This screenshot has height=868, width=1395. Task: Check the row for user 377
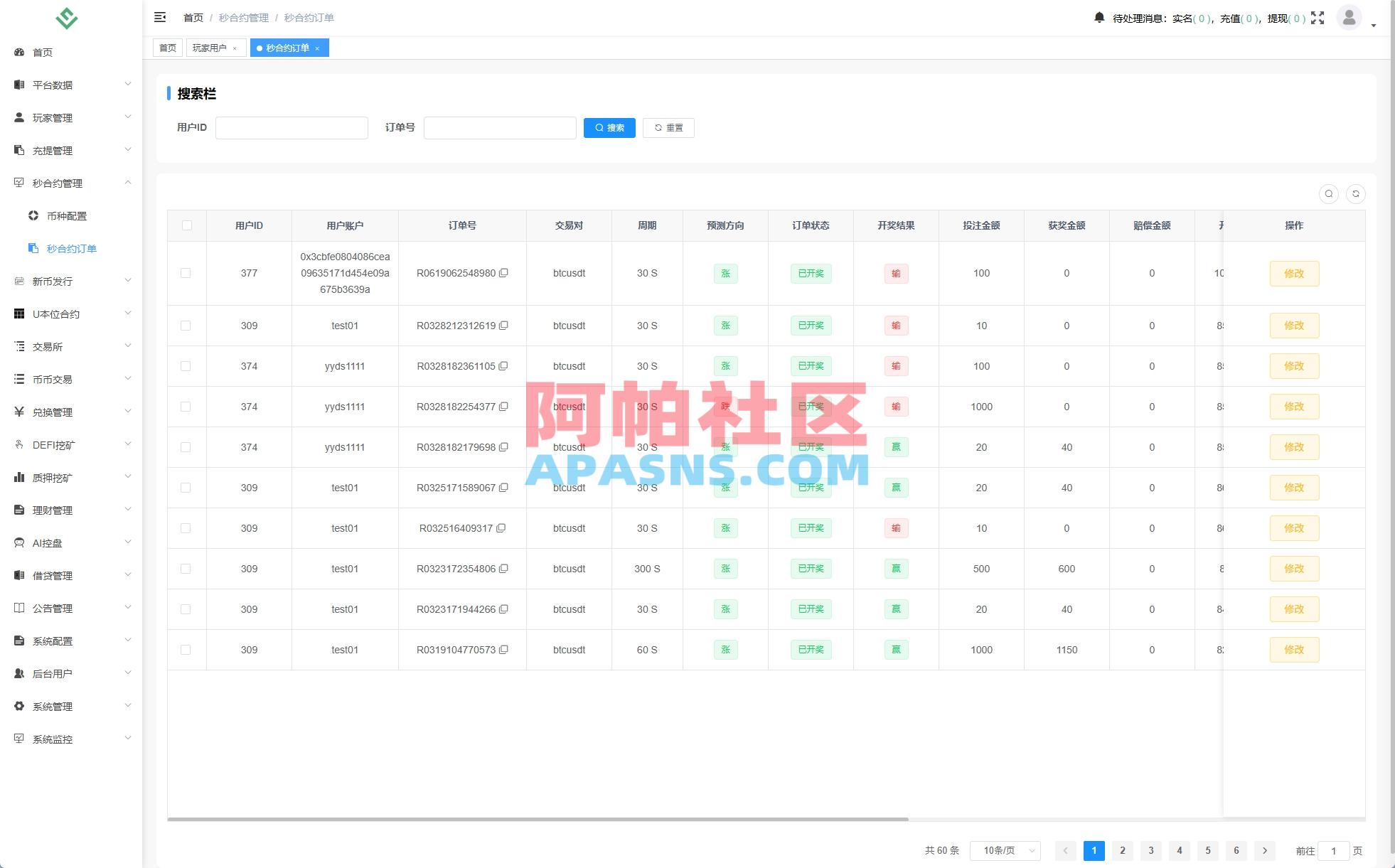click(x=186, y=273)
